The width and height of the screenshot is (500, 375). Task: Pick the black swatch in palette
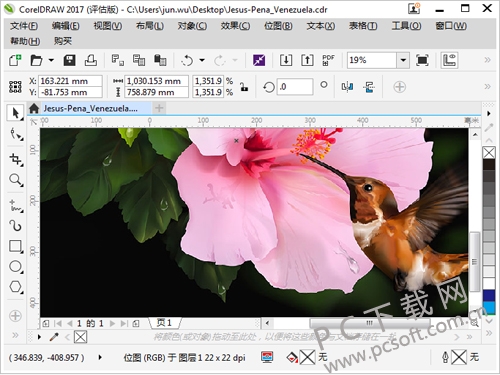coord(489,165)
